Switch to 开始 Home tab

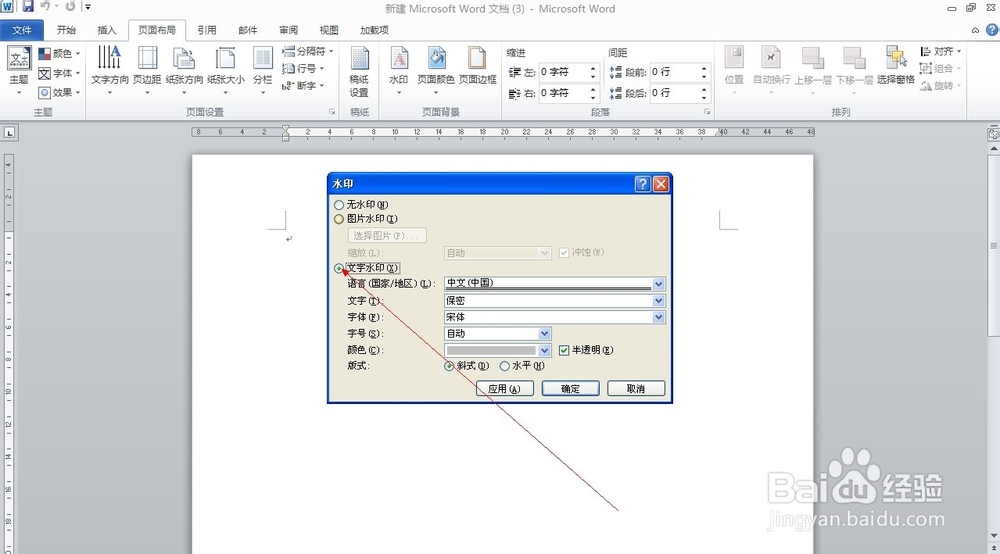point(66,30)
